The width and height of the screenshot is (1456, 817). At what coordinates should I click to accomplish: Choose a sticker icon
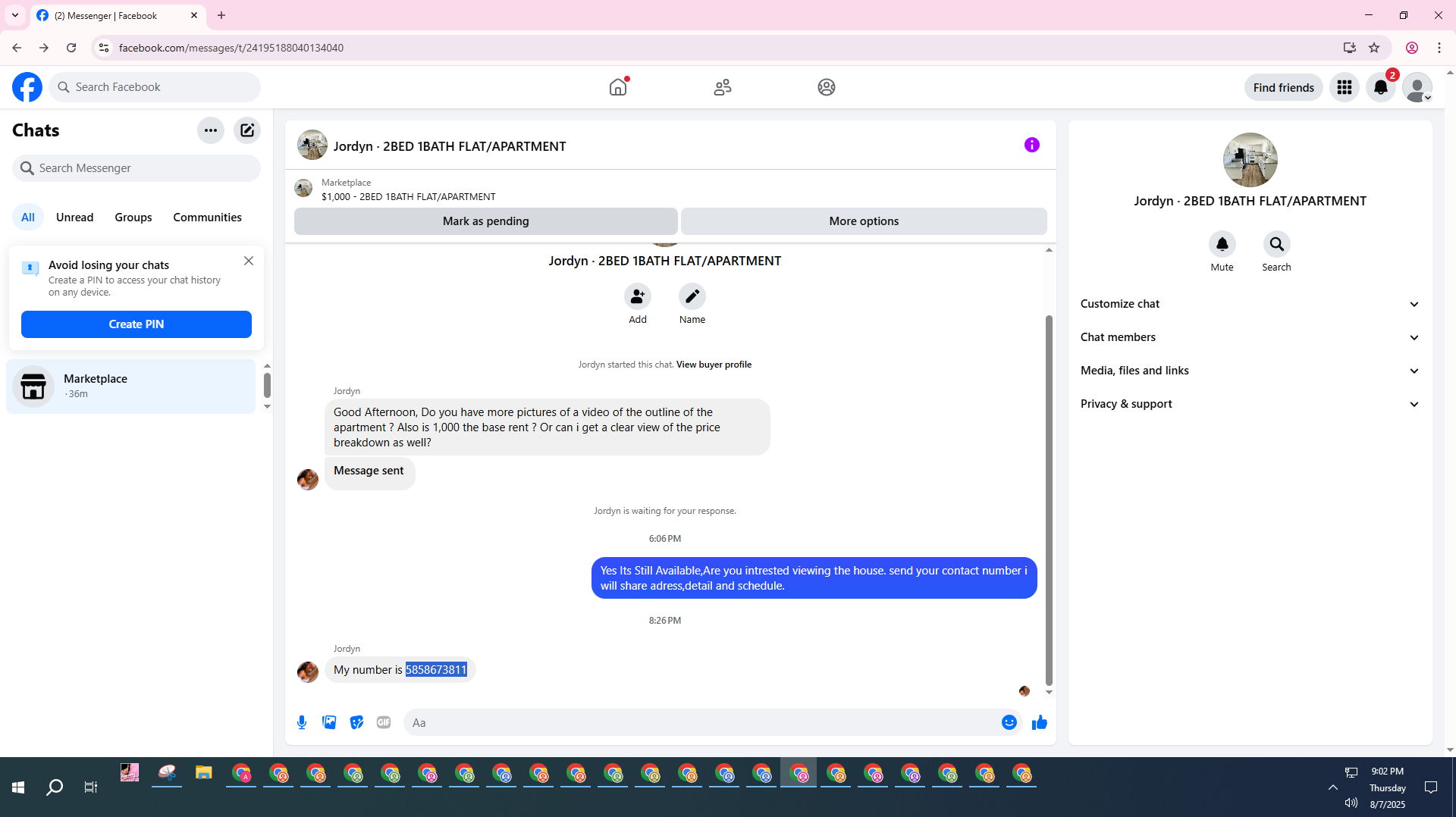point(356,722)
